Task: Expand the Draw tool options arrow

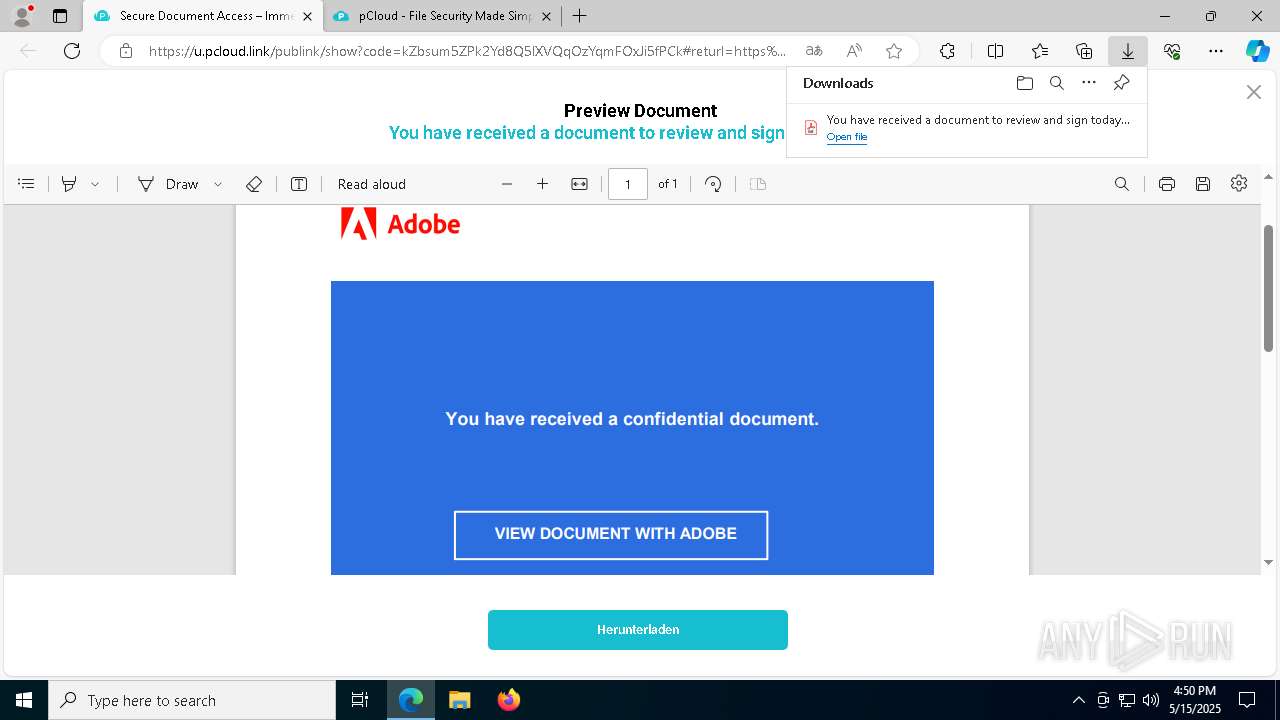Action: point(218,184)
